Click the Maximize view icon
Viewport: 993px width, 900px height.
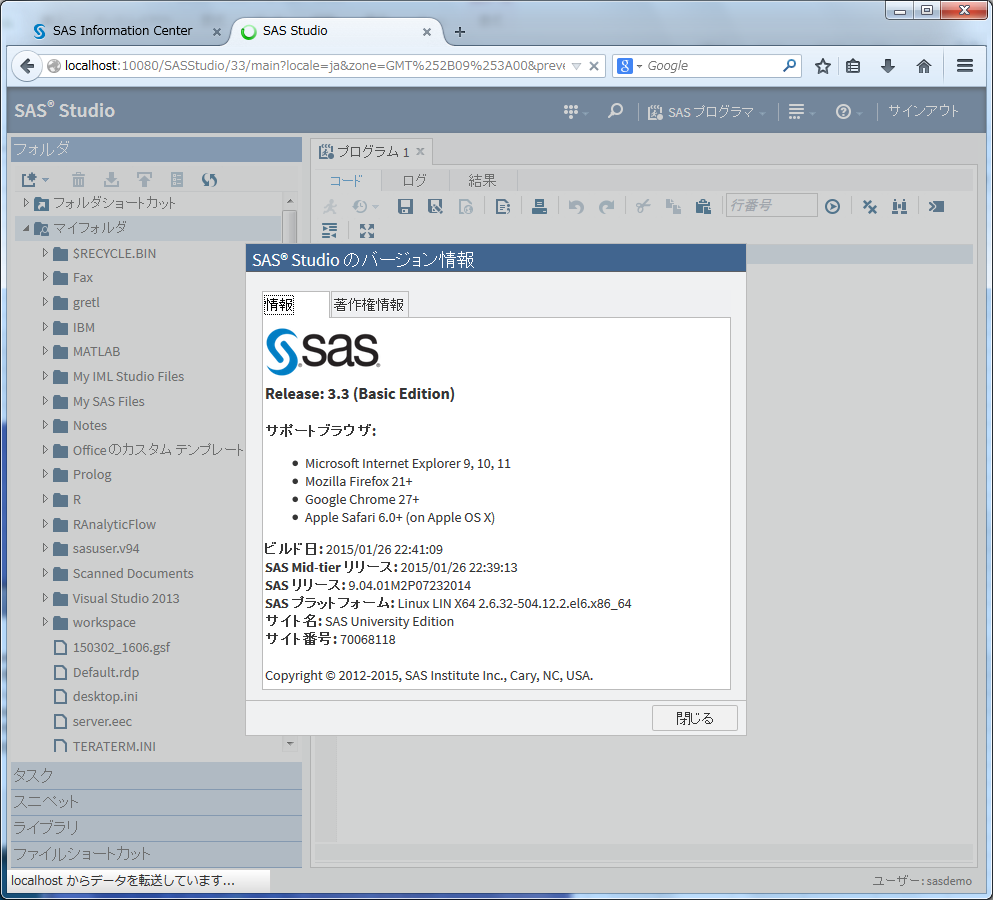367,231
